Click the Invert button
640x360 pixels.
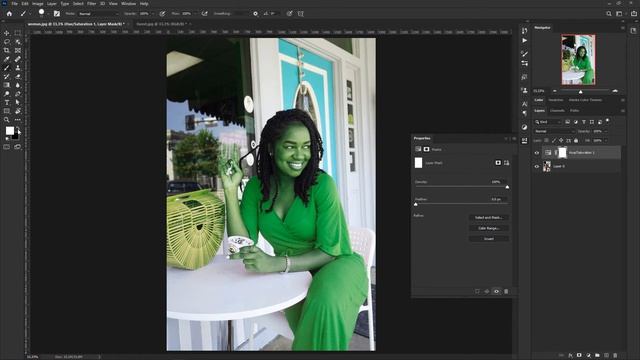coord(489,239)
